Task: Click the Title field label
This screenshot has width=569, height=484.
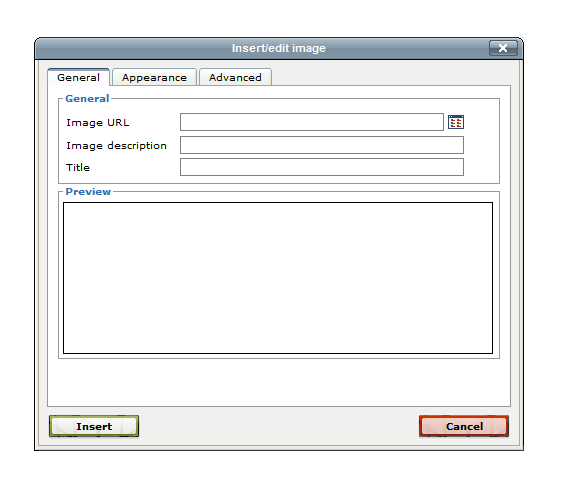Action: [x=78, y=167]
